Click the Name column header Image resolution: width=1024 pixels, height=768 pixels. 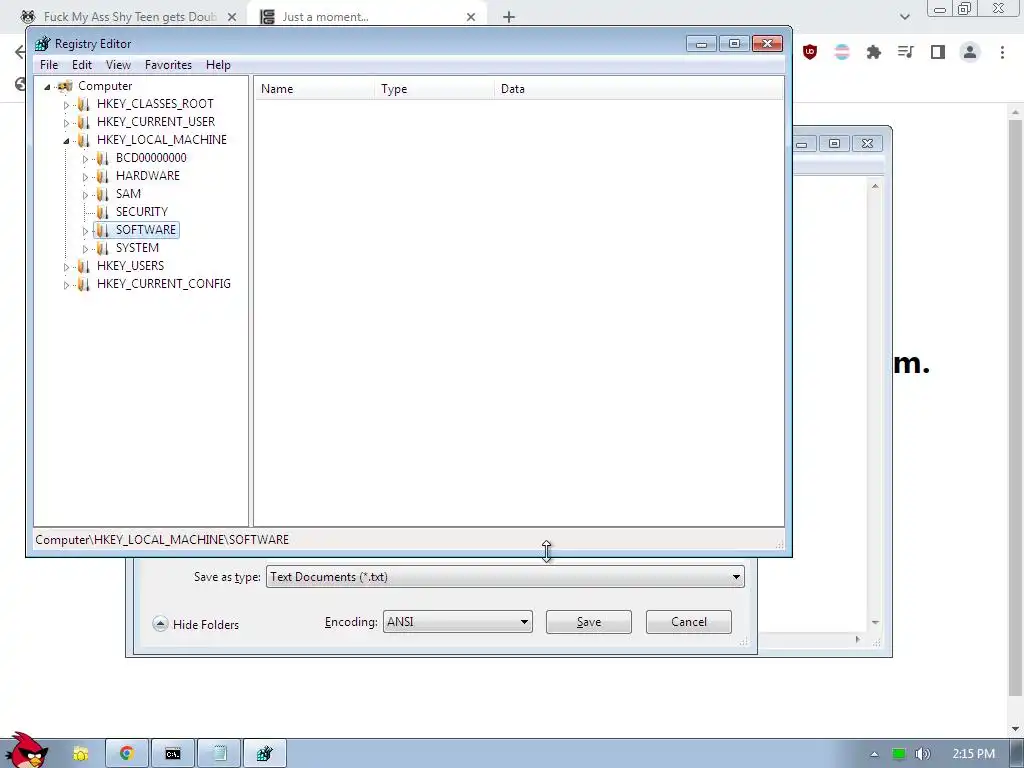tap(315, 89)
